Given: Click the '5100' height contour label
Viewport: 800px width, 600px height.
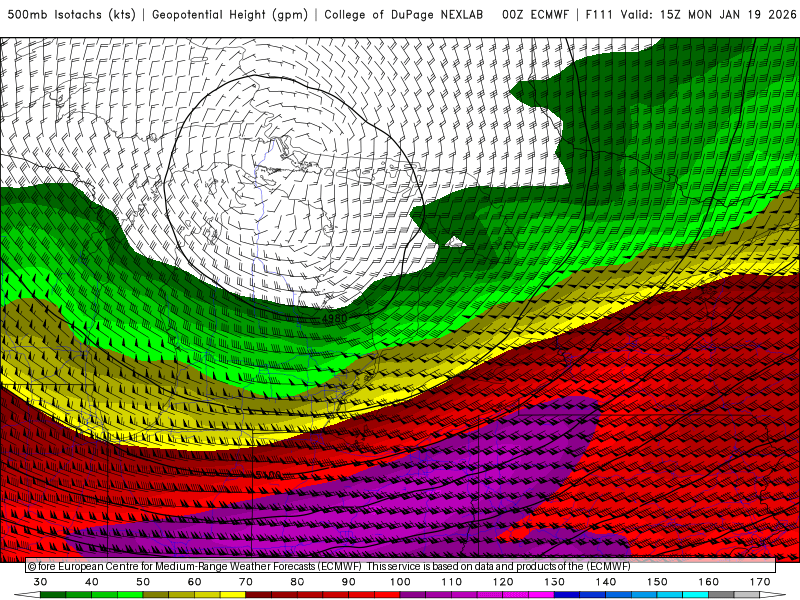Looking at the screenshot, I should pos(268,475).
